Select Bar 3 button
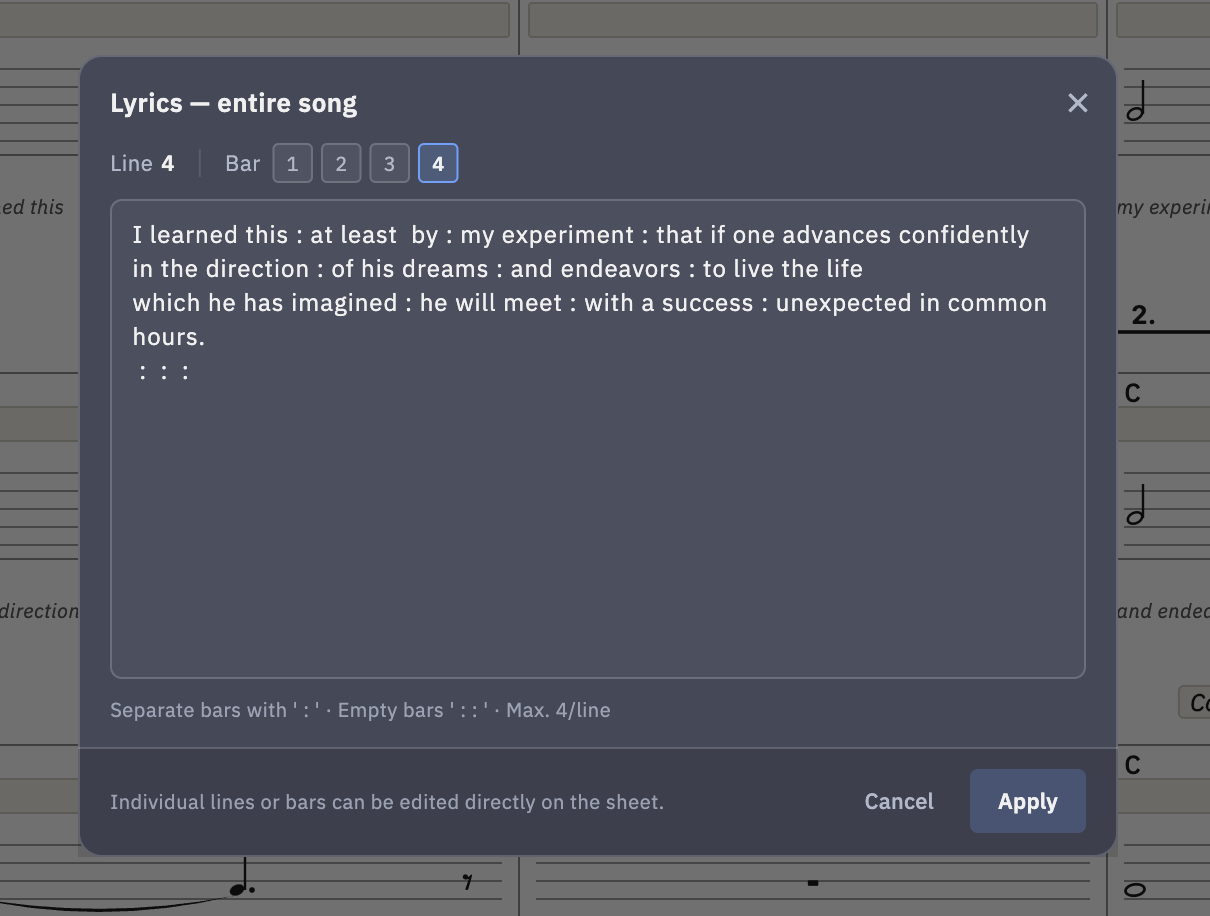1210x916 pixels. (x=389, y=164)
